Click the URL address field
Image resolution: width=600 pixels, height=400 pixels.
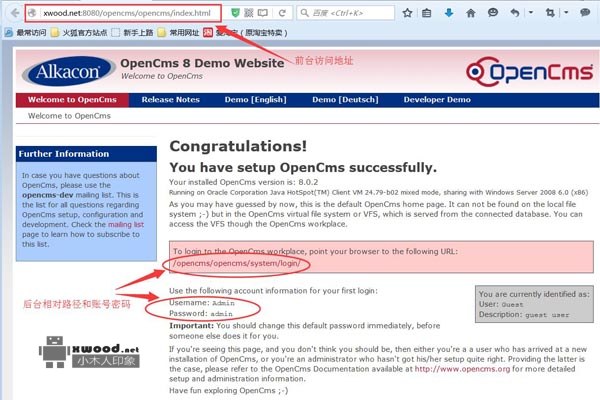(x=127, y=13)
